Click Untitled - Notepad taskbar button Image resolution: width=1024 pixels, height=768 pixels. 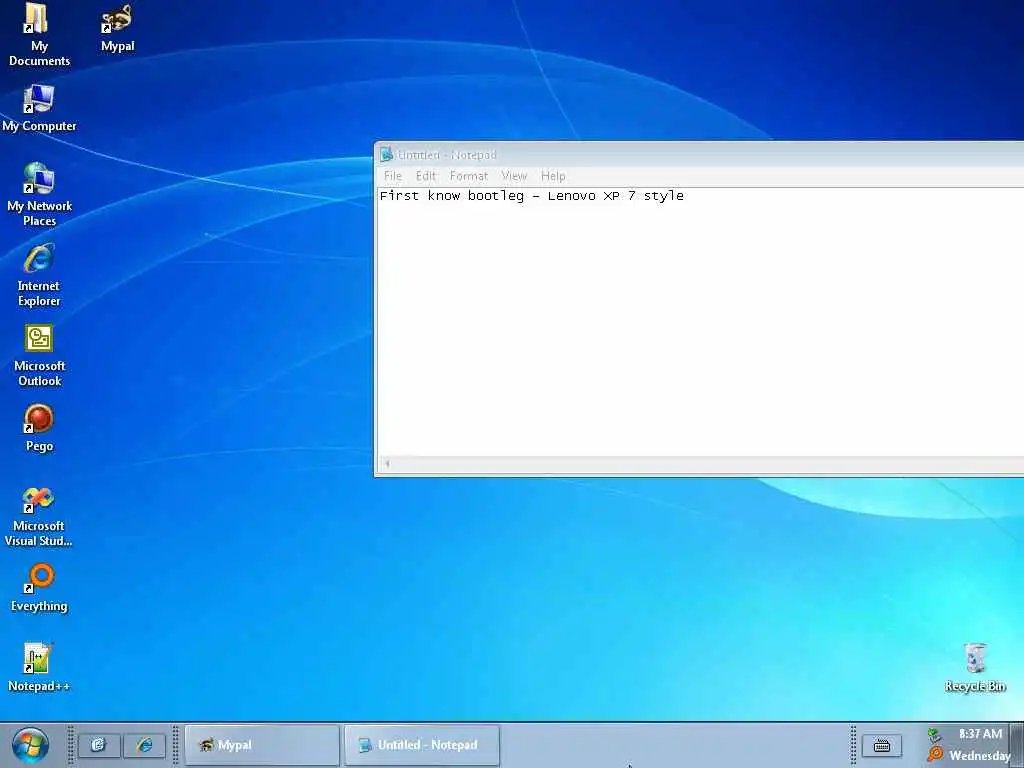tap(422, 744)
